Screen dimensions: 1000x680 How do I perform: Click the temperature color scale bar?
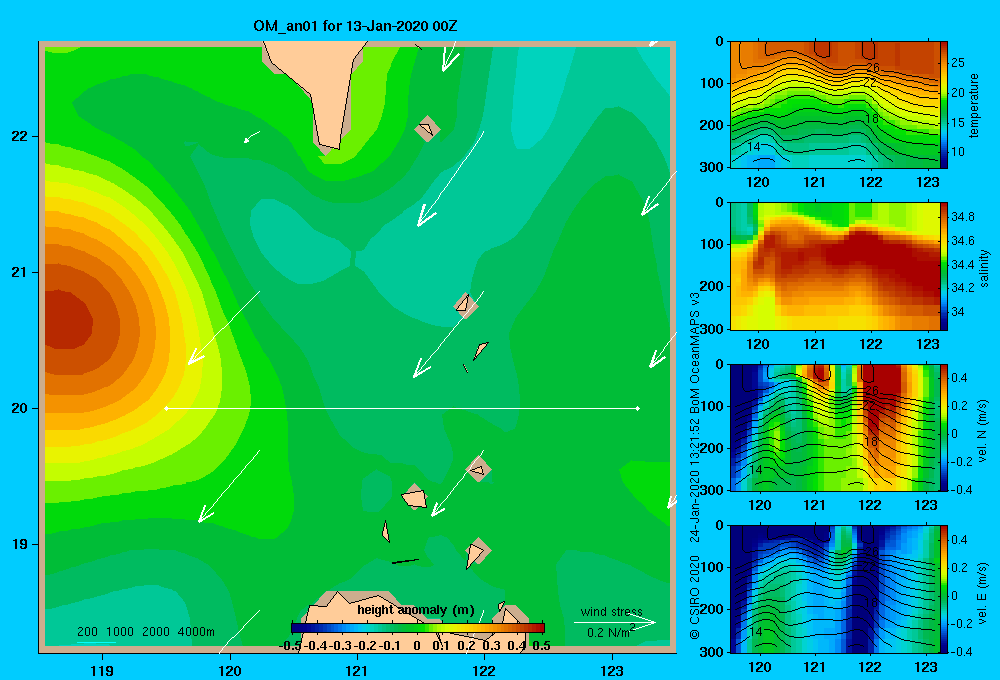click(x=944, y=105)
